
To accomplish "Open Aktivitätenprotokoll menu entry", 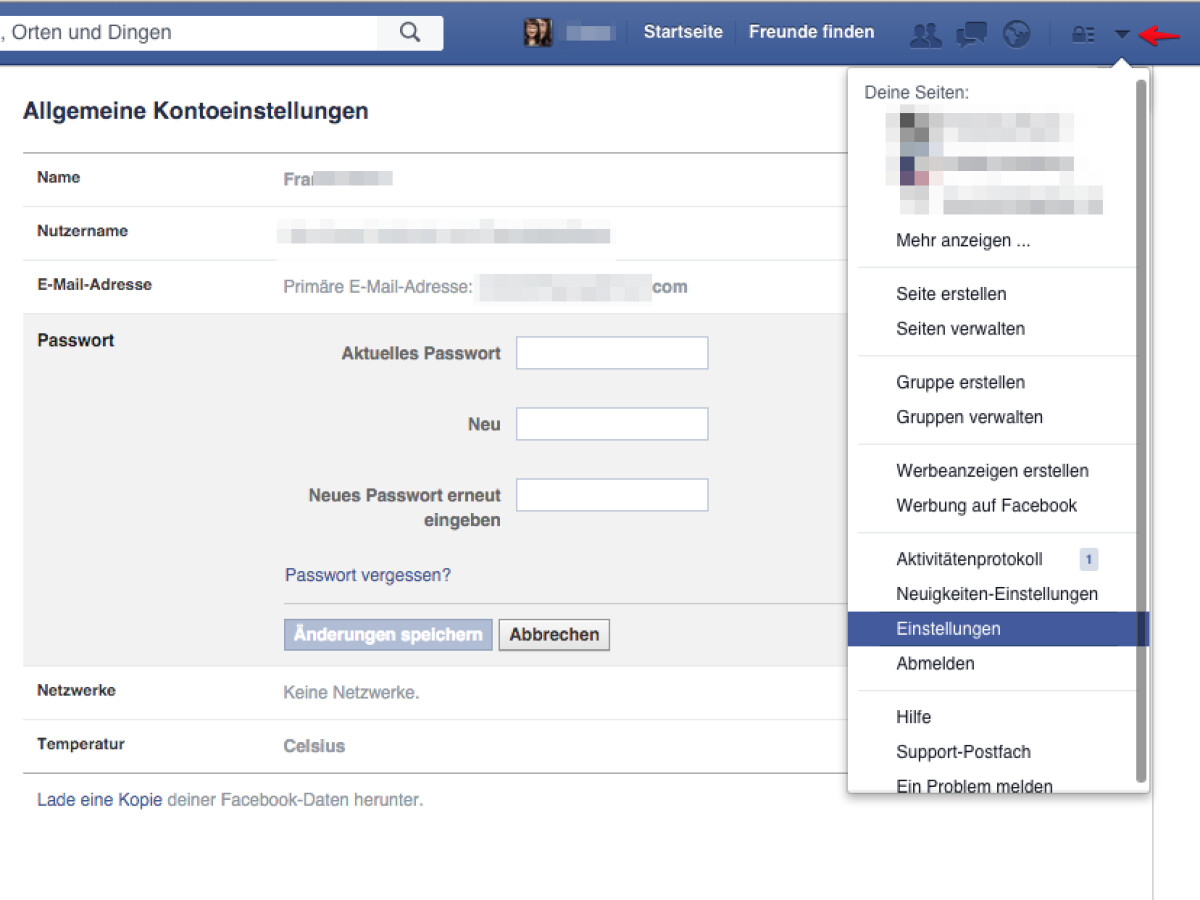I will point(969,560).
